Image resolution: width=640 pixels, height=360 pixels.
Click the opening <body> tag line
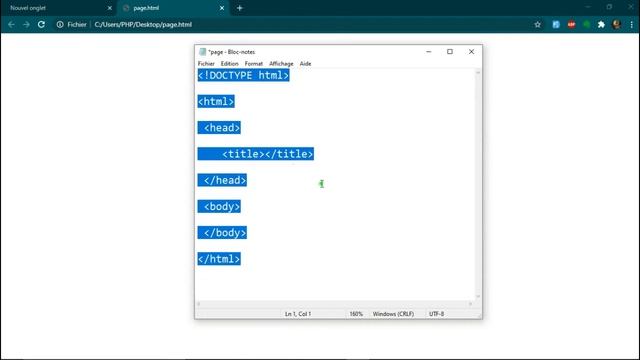click(x=219, y=207)
